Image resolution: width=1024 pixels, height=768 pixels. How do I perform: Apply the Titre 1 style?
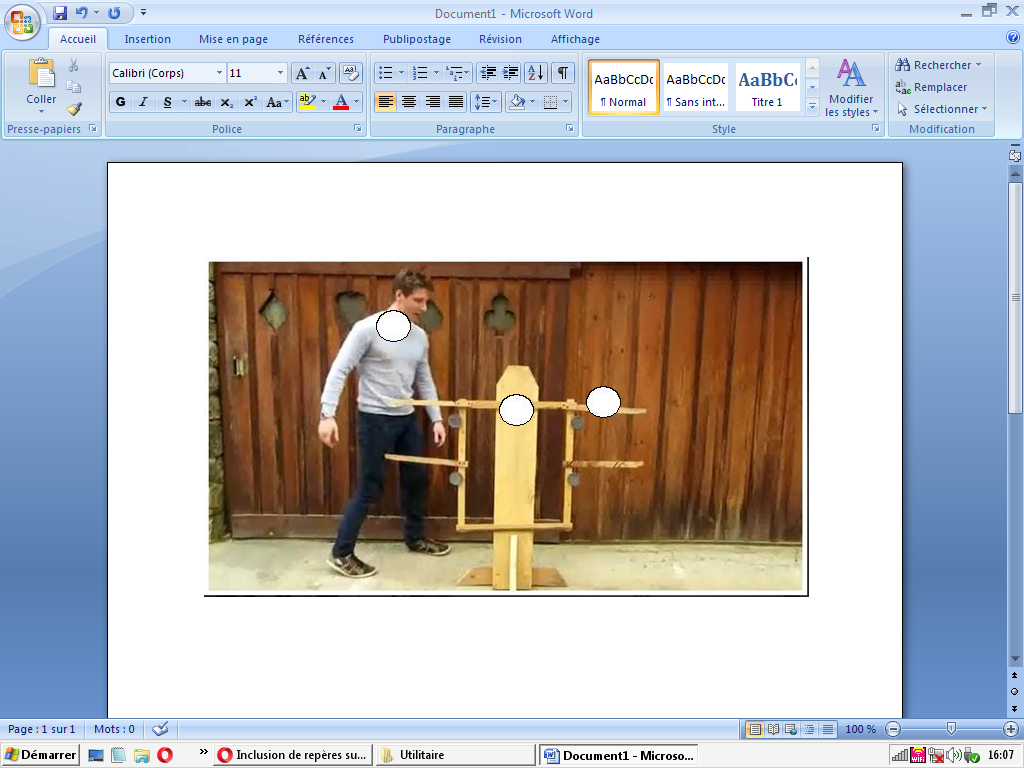767,88
